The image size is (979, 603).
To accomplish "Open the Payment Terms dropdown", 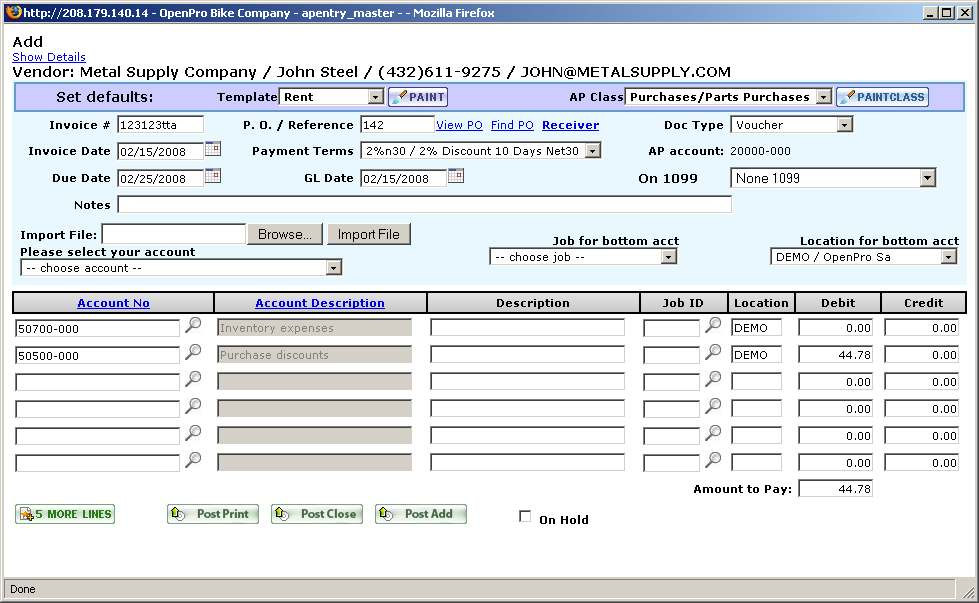I will coord(592,151).
